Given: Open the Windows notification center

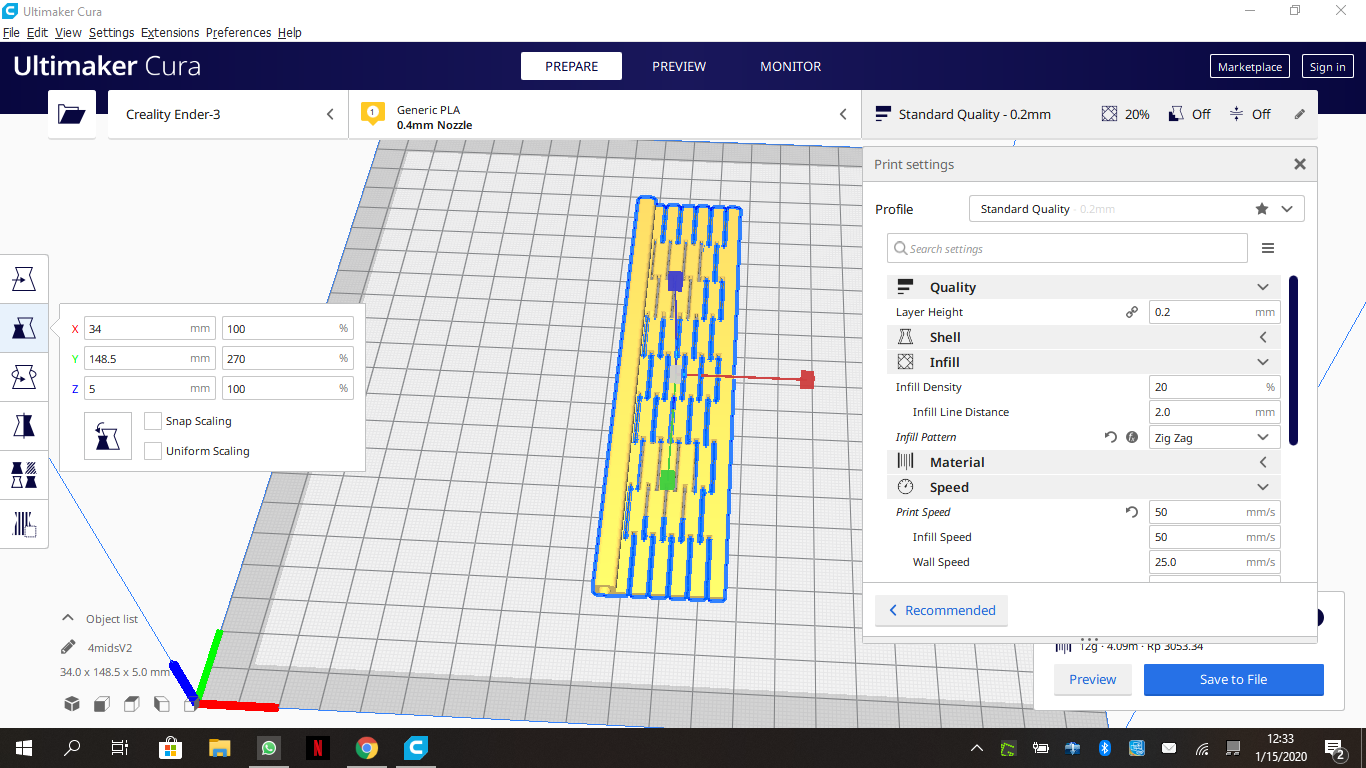Looking at the screenshot, I should point(1334,747).
